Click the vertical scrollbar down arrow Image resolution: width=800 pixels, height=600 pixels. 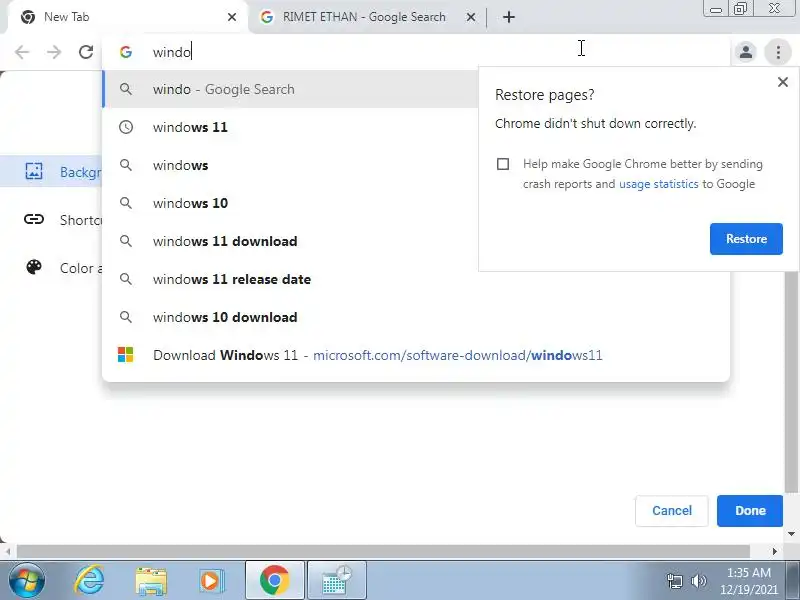791,534
